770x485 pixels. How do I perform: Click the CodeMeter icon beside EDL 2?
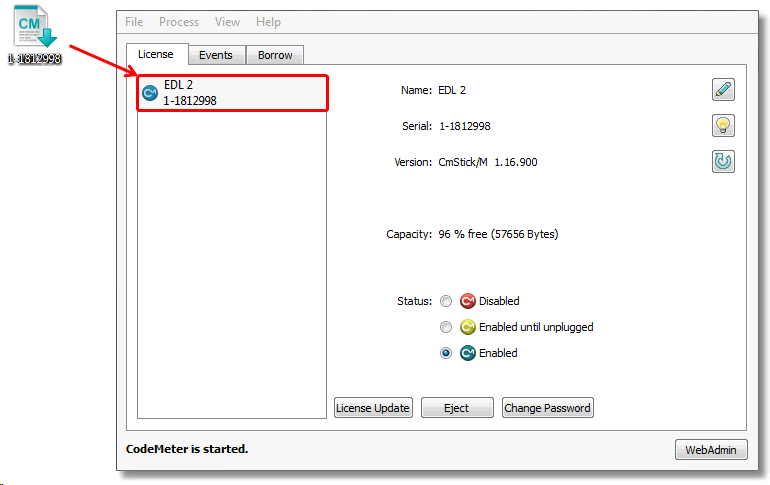pos(150,92)
